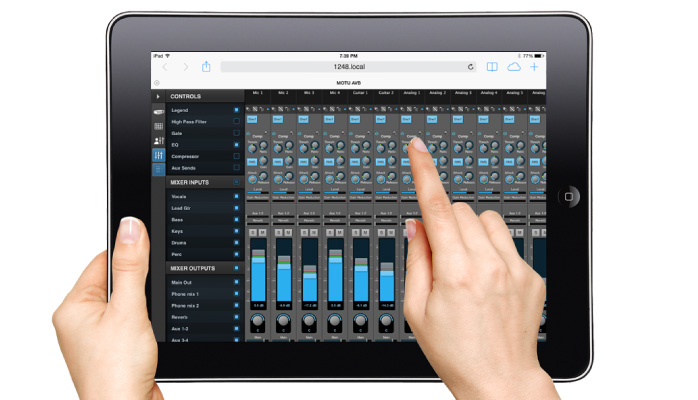Tap the Safari share icon
Image resolution: width=698 pixels, height=400 pixels.
point(206,67)
